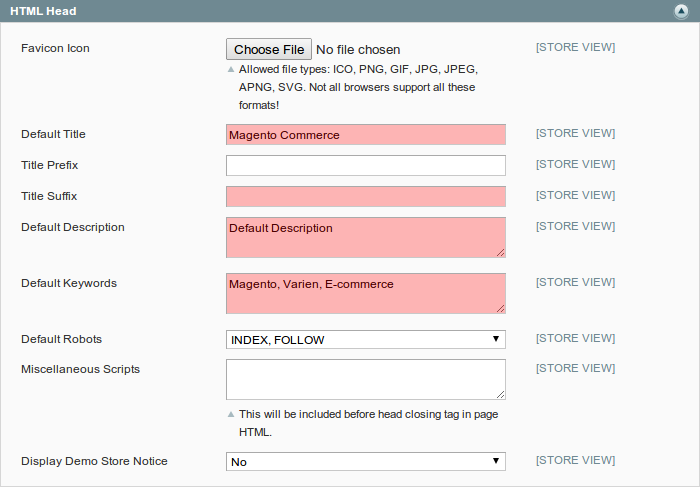
Task: Open the Default Robots dropdown
Action: point(366,340)
